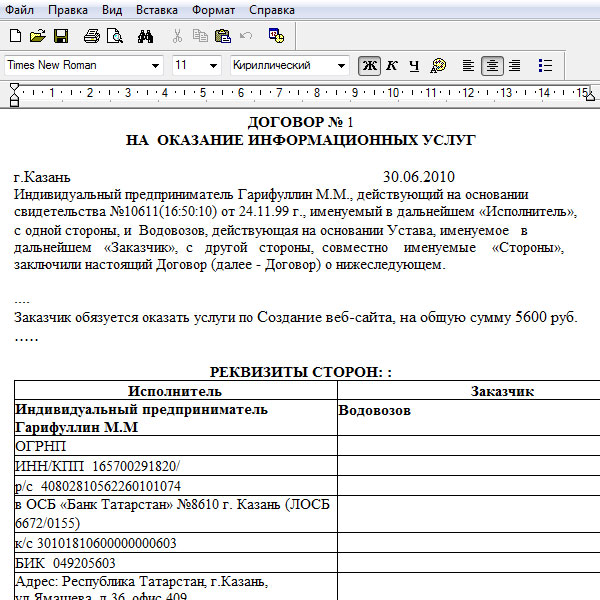Click the Find binoculars icon
This screenshot has height=600, width=600.
pyautogui.click(x=145, y=36)
